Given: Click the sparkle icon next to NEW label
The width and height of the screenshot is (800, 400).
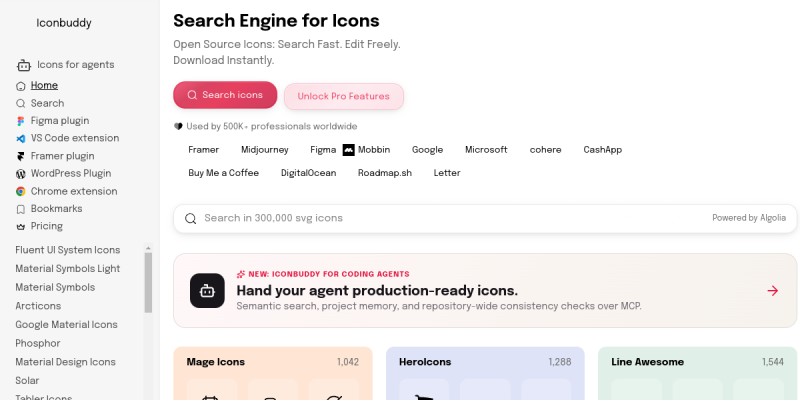Looking at the screenshot, I should [x=241, y=274].
